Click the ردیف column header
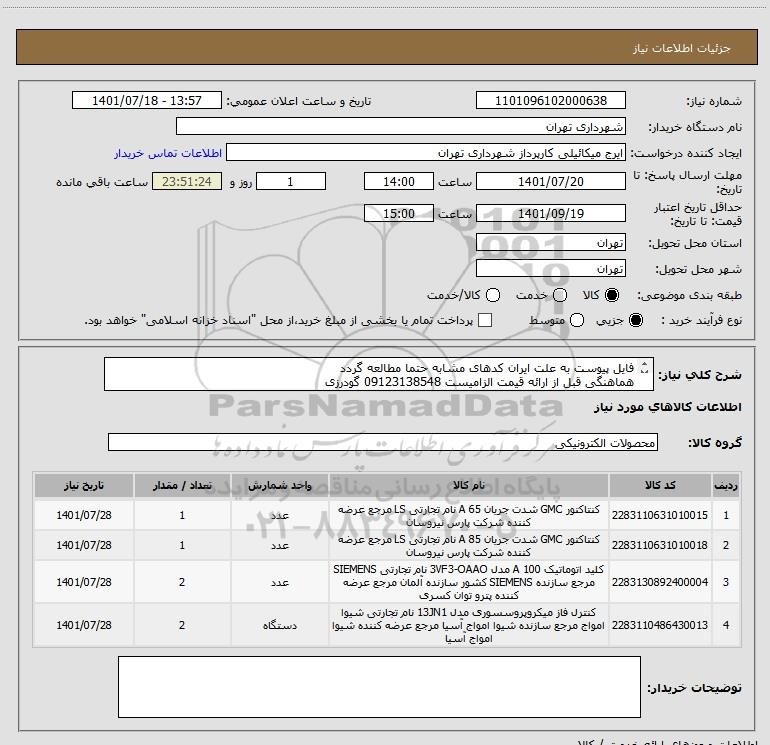770x745 pixels. (726, 485)
